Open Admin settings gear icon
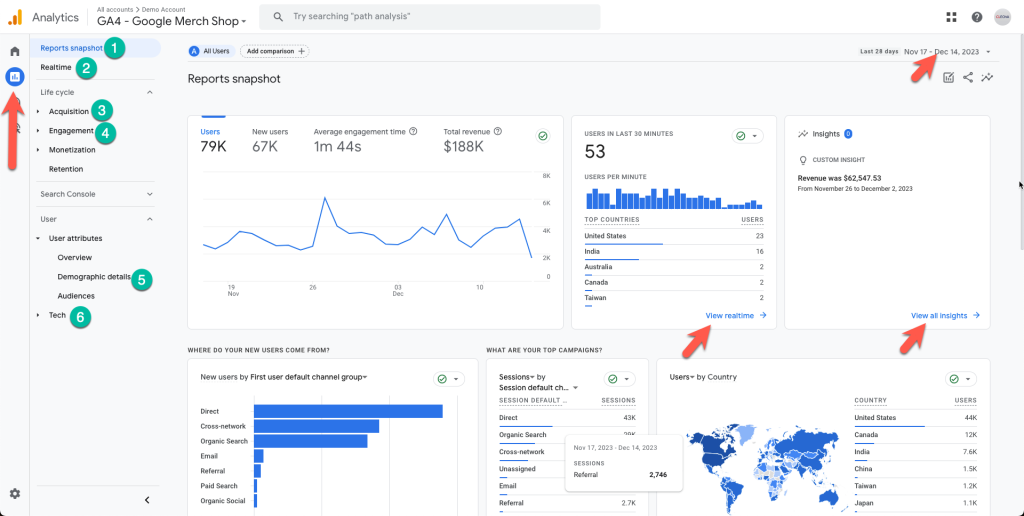Image resolution: width=1024 pixels, height=516 pixels. [14, 494]
